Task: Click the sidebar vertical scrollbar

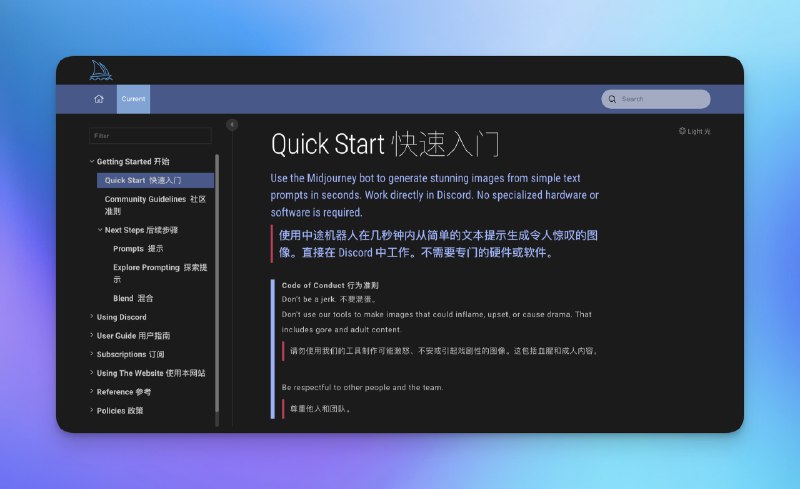Action: 217,283
